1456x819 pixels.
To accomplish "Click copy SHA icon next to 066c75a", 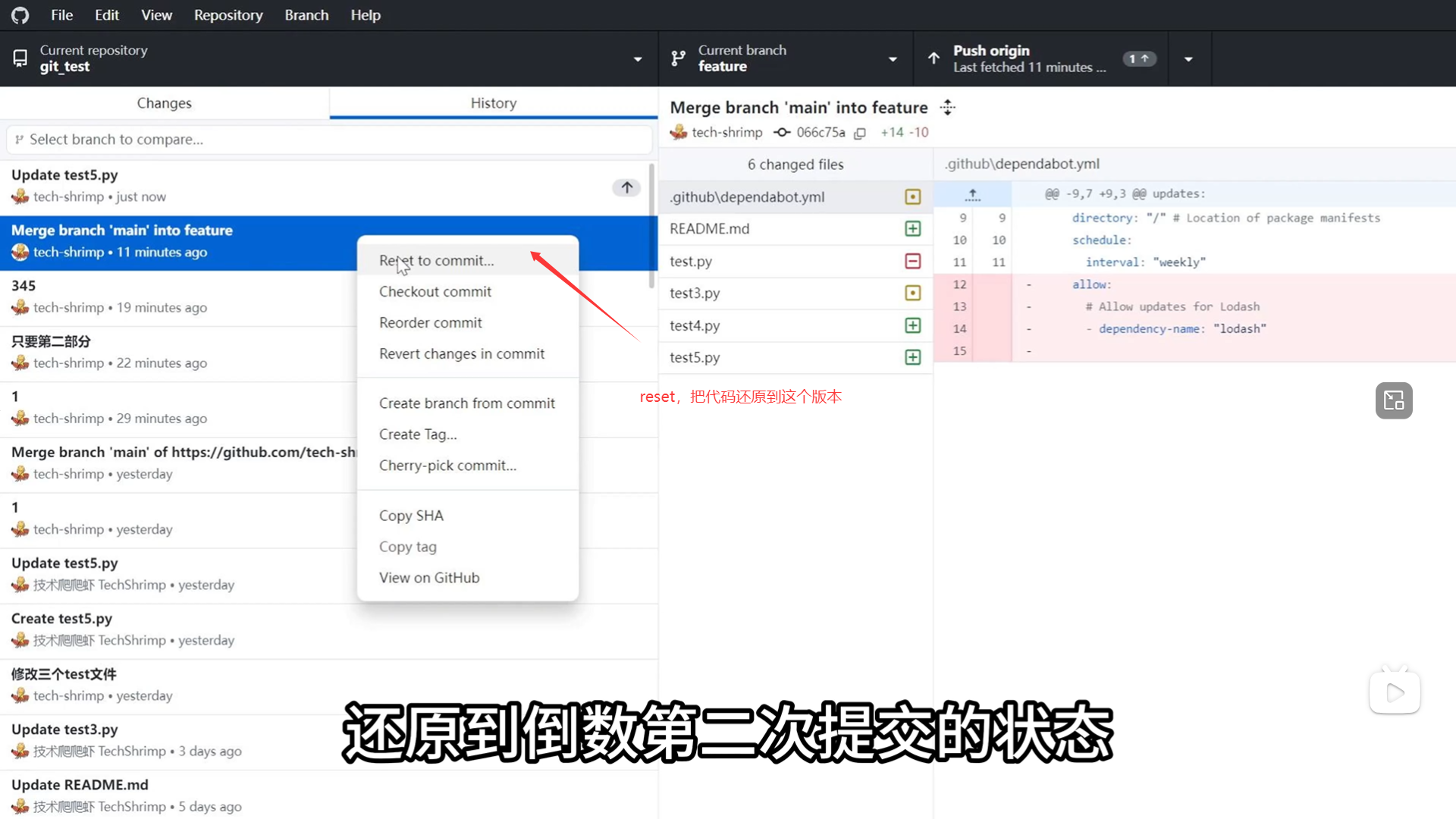I will pos(860,133).
